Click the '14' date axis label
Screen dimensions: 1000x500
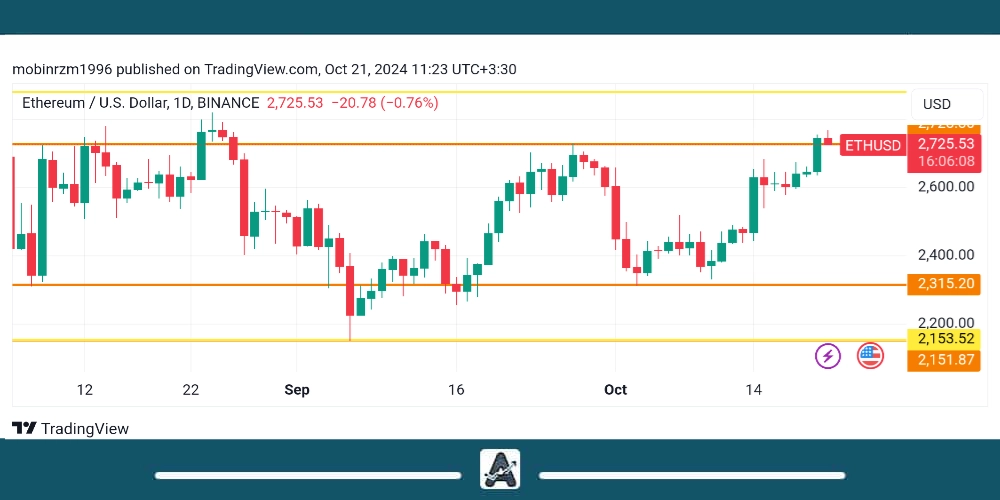tap(753, 389)
